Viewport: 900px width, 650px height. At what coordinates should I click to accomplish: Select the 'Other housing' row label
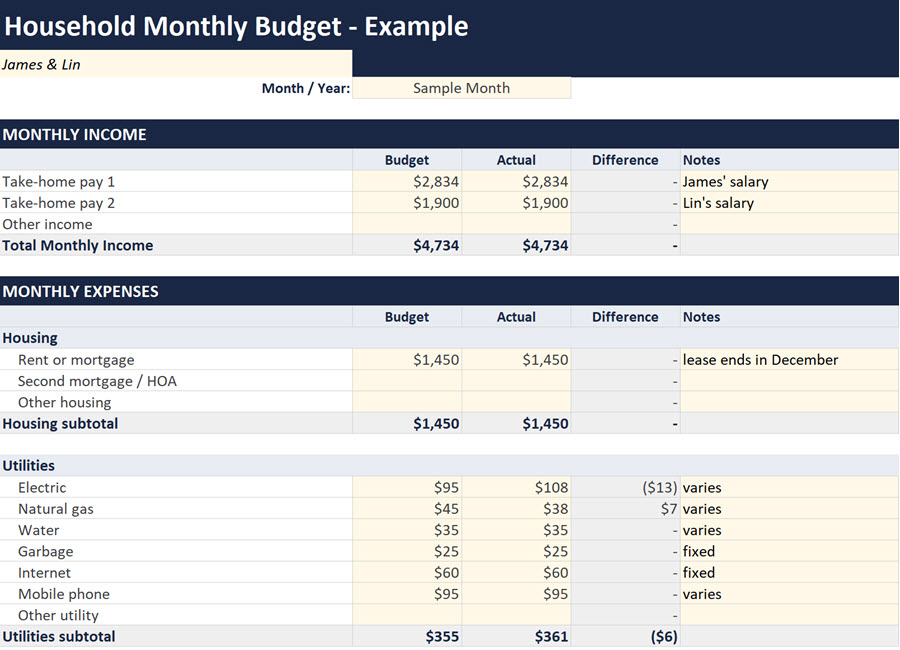[x=64, y=403]
